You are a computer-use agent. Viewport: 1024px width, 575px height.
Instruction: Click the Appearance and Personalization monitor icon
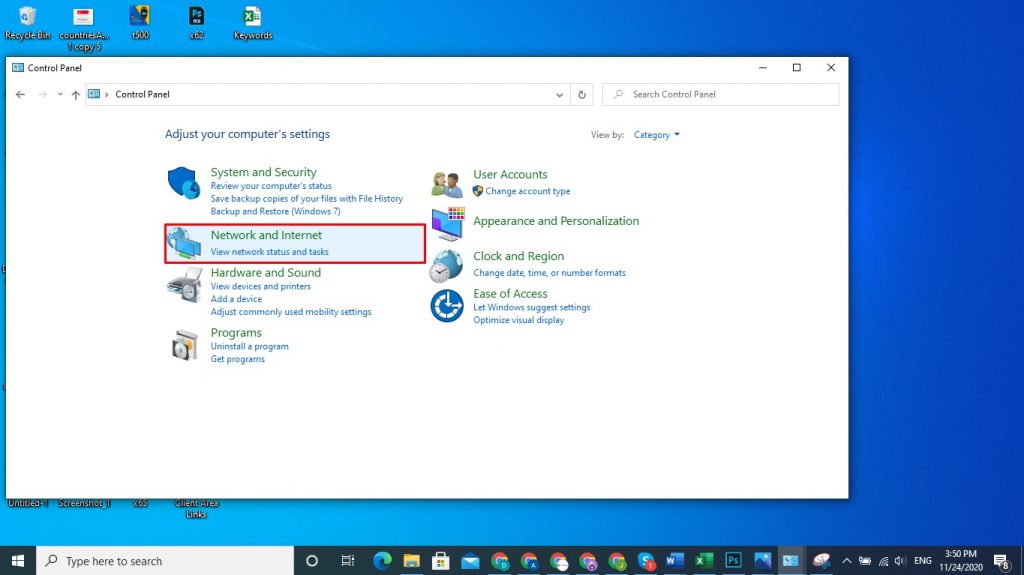(448, 224)
